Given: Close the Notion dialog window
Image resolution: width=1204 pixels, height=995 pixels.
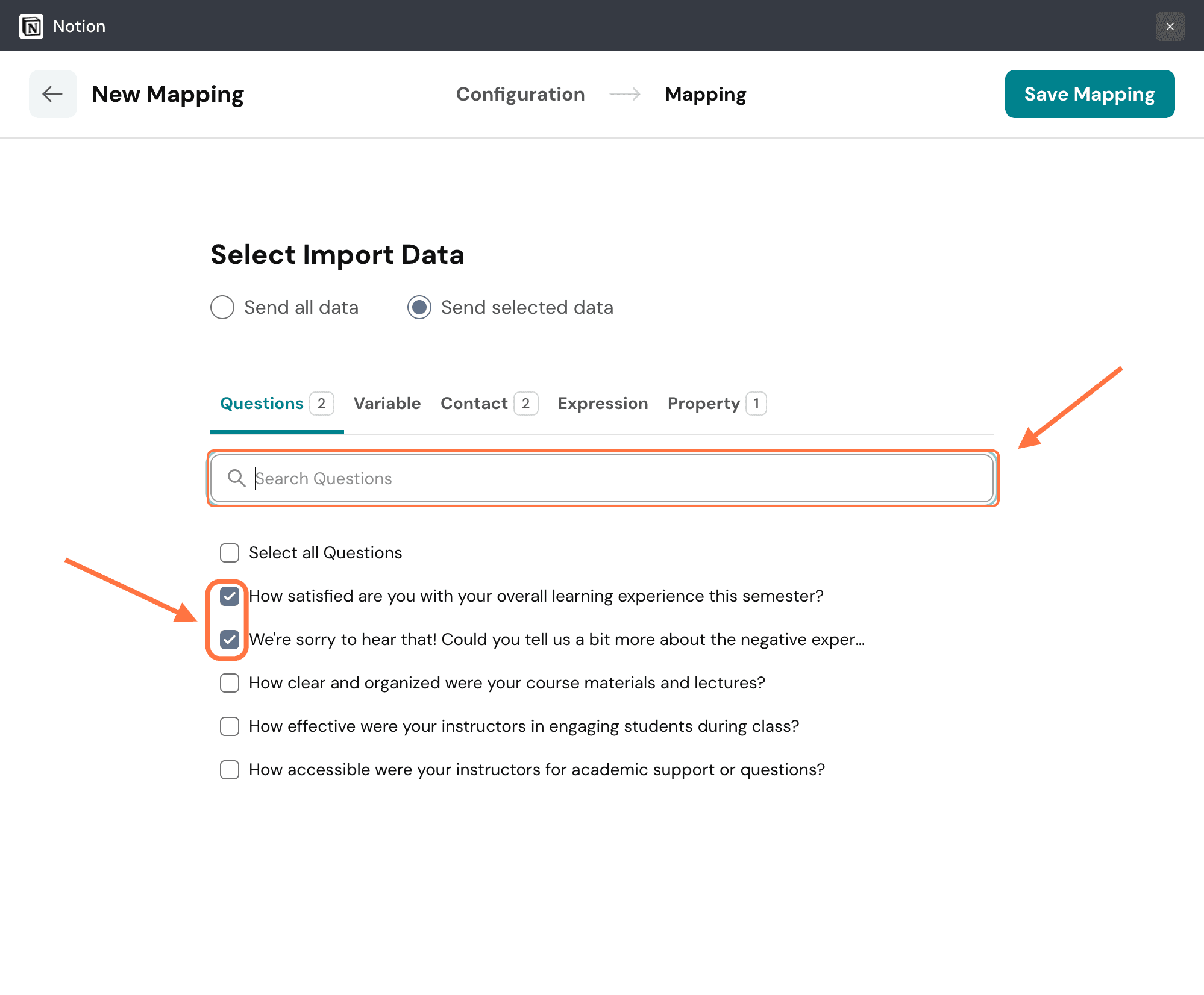Looking at the screenshot, I should [x=1170, y=26].
